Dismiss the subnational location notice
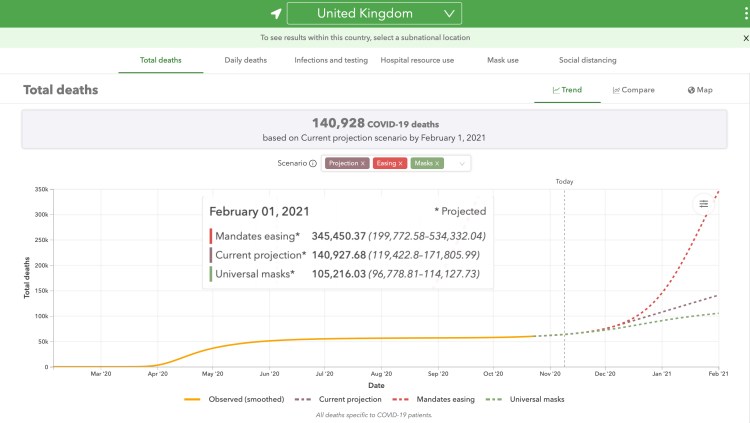750x423 pixels. coord(746,38)
